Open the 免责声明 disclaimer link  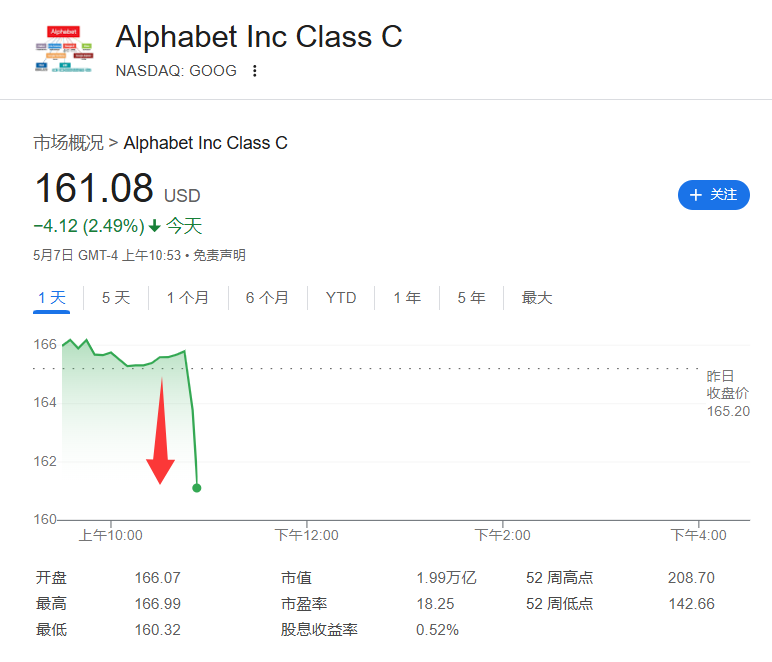point(219,255)
